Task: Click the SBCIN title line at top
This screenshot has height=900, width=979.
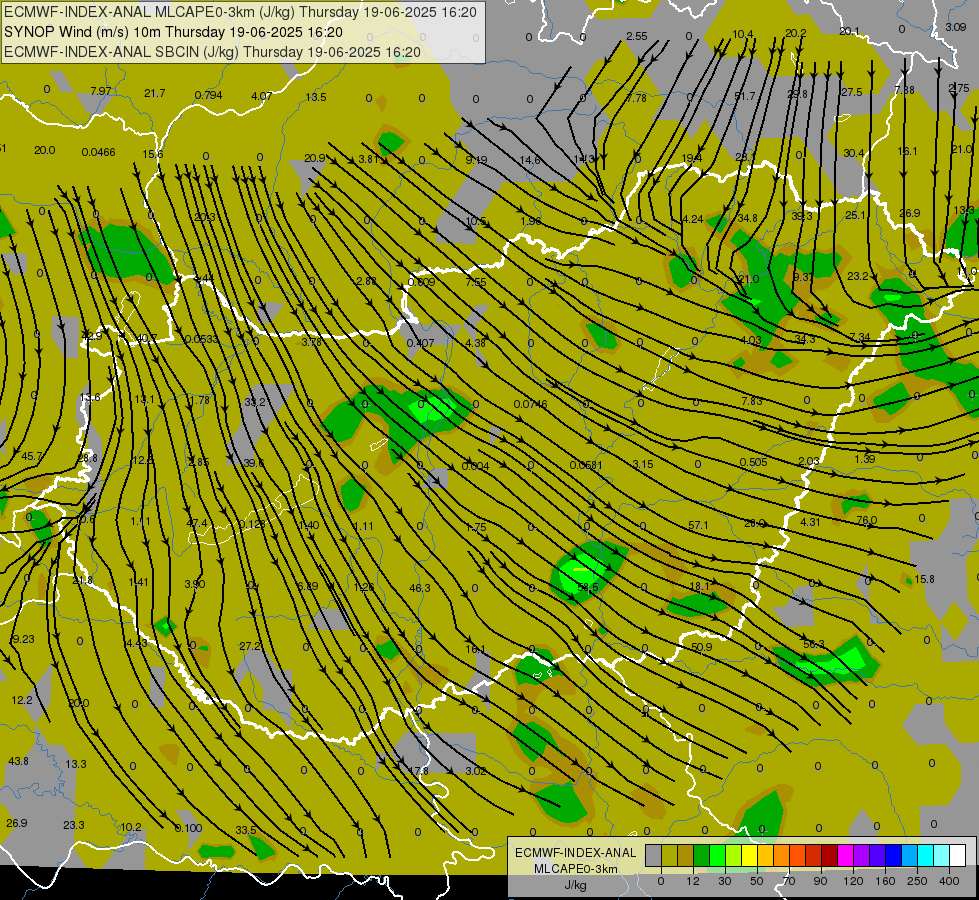Action: coord(212,52)
